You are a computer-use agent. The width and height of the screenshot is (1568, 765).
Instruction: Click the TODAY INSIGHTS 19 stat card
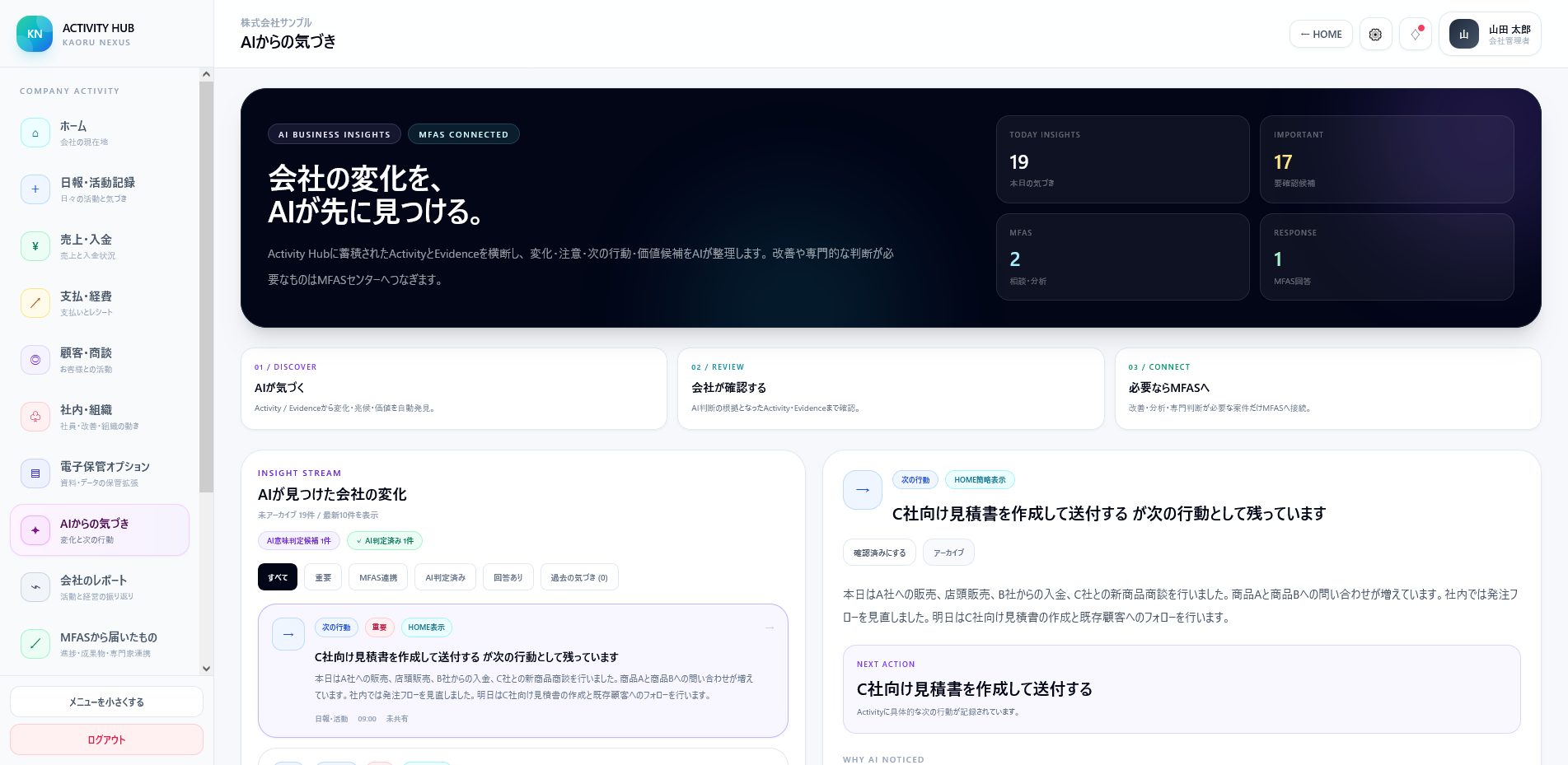tap(1122, 159)
